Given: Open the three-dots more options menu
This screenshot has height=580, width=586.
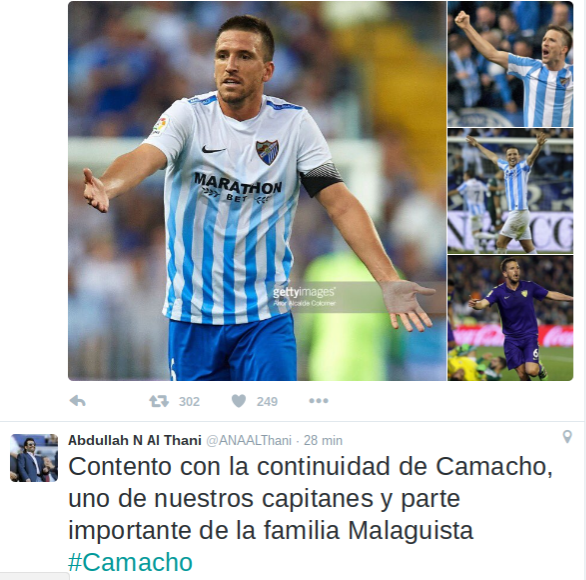Looking at the screenshot, I should pyautogui.click(x=319, y=401).
